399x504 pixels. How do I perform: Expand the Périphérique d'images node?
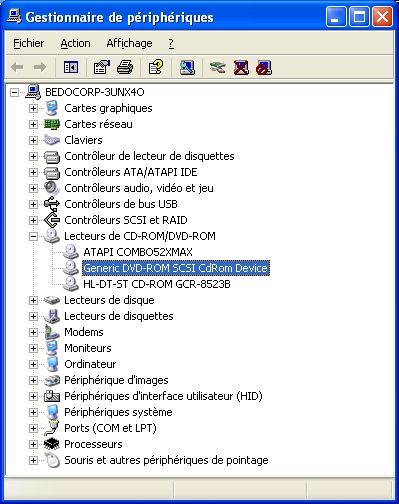(33, 380)
